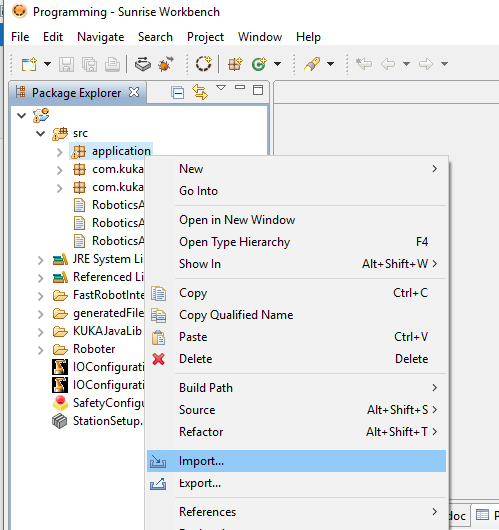Collapse the root project node
Viewport: 499px width, 530px height.
[22, 116]
